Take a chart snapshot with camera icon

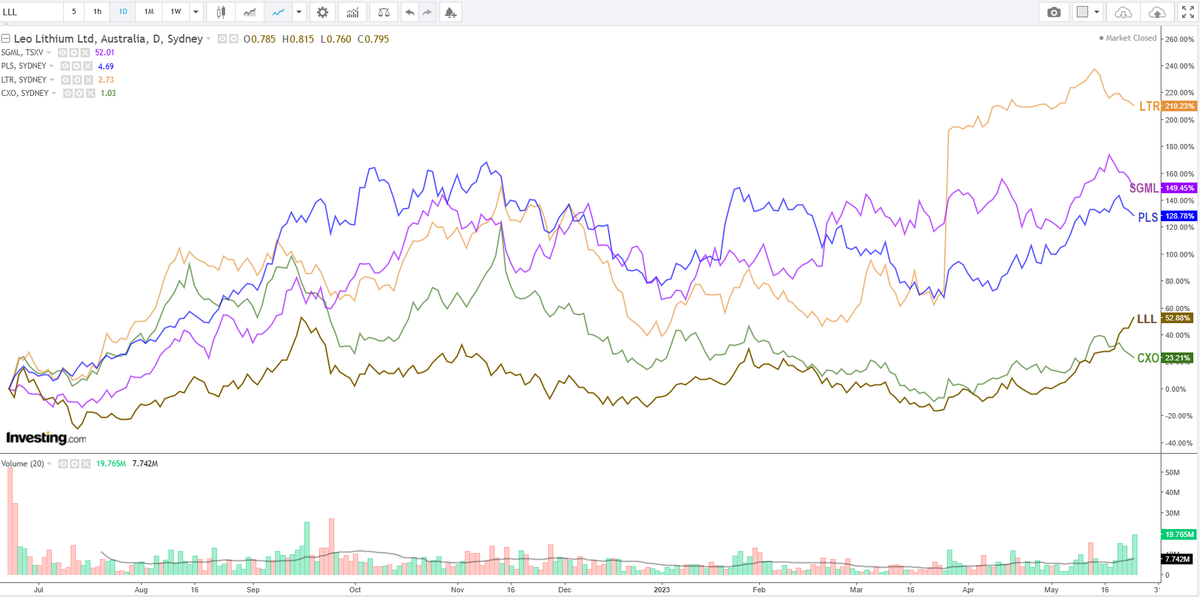(x=1053, y=12)
